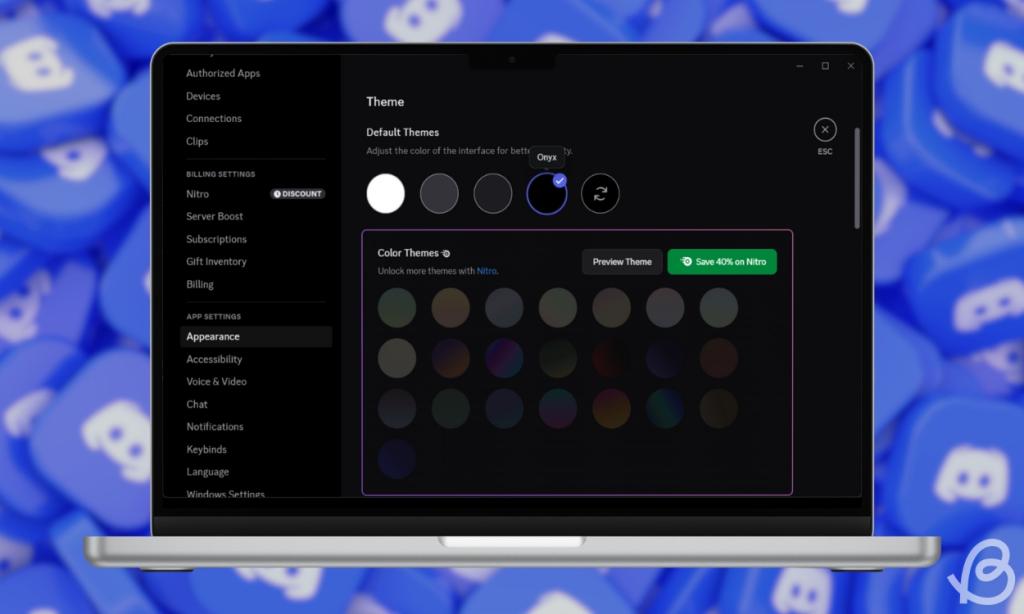Open the Accessibility settings section
Viewport: 1024px width, 614px height.
214,359
